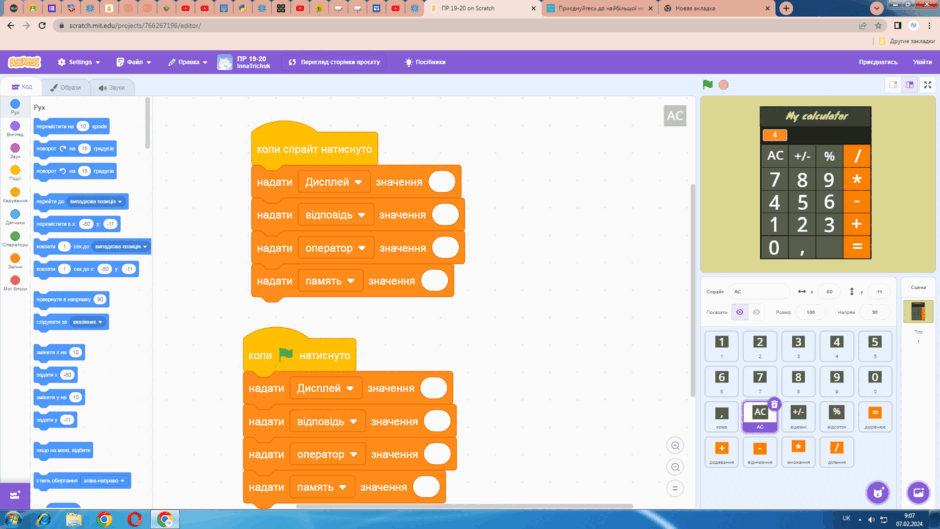Select the stage backdrop thumbnail
The height and width of the screenshot is (529, 940).
tap(918, 311)
